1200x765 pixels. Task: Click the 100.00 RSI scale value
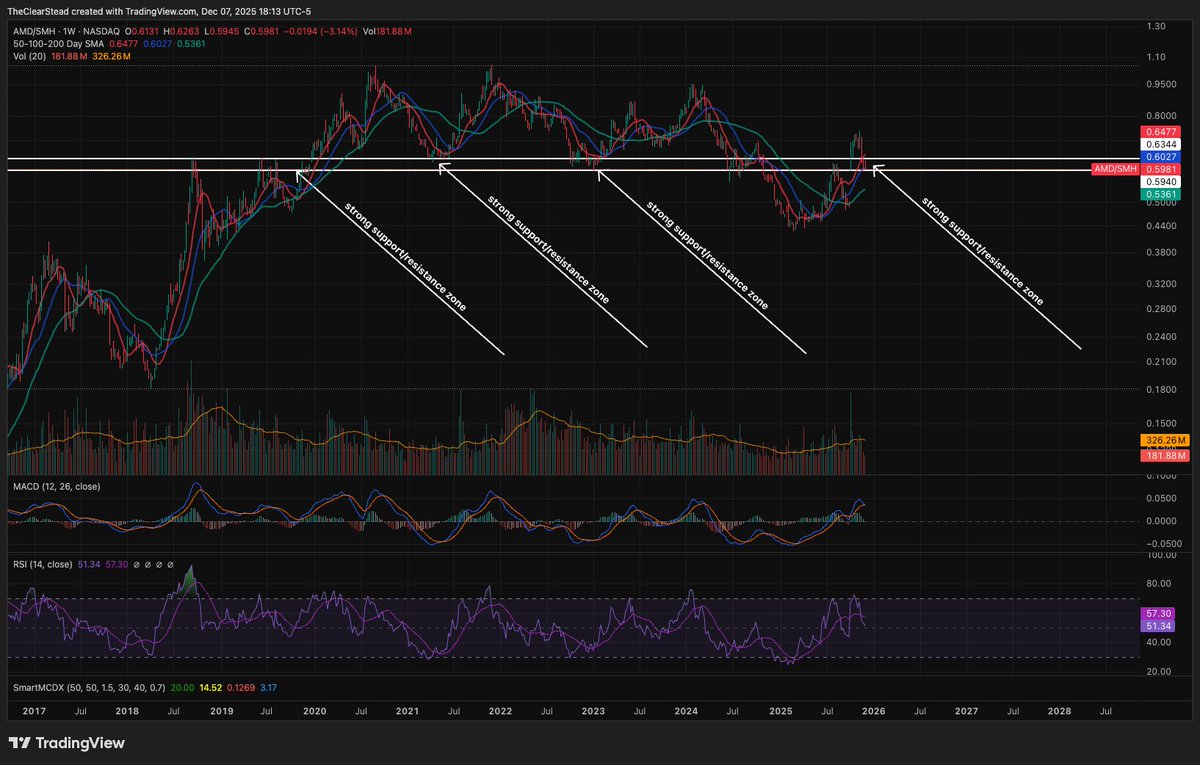pyautogui.click(x=1161, y=554)
